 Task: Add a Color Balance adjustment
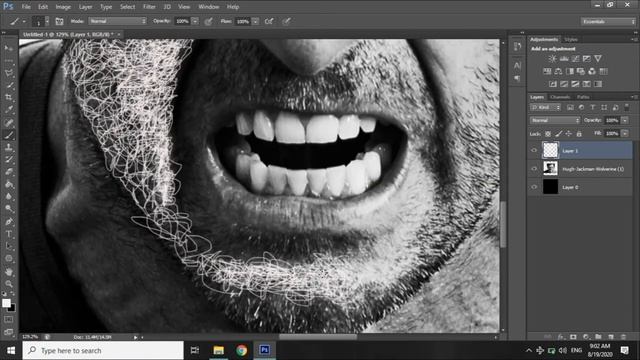pos(558,71)
